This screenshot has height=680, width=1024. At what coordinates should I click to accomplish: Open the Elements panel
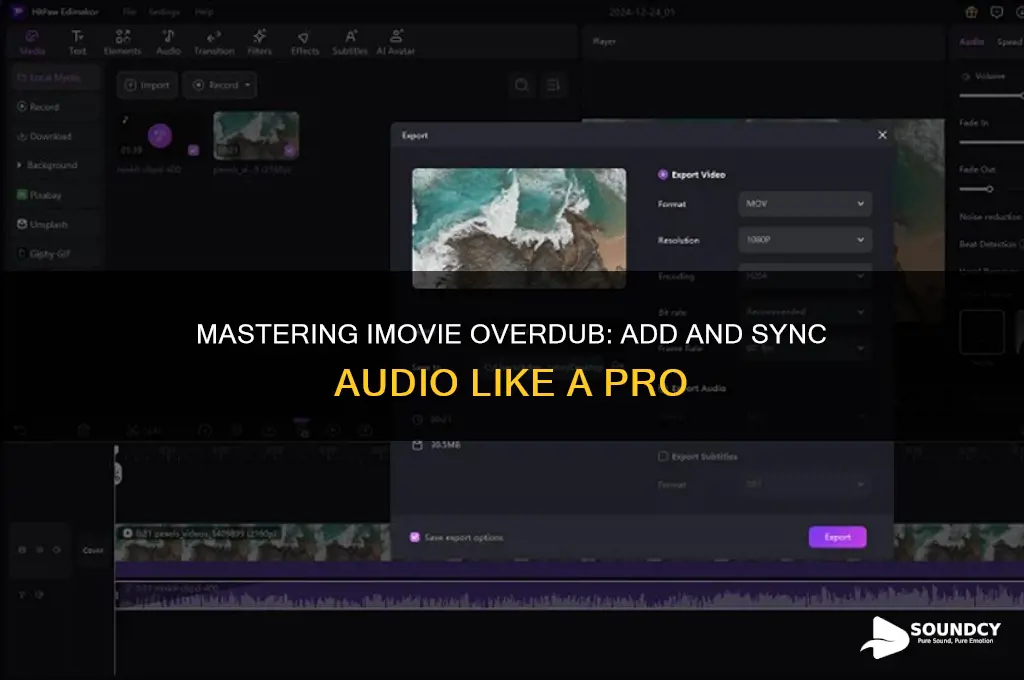122,42
